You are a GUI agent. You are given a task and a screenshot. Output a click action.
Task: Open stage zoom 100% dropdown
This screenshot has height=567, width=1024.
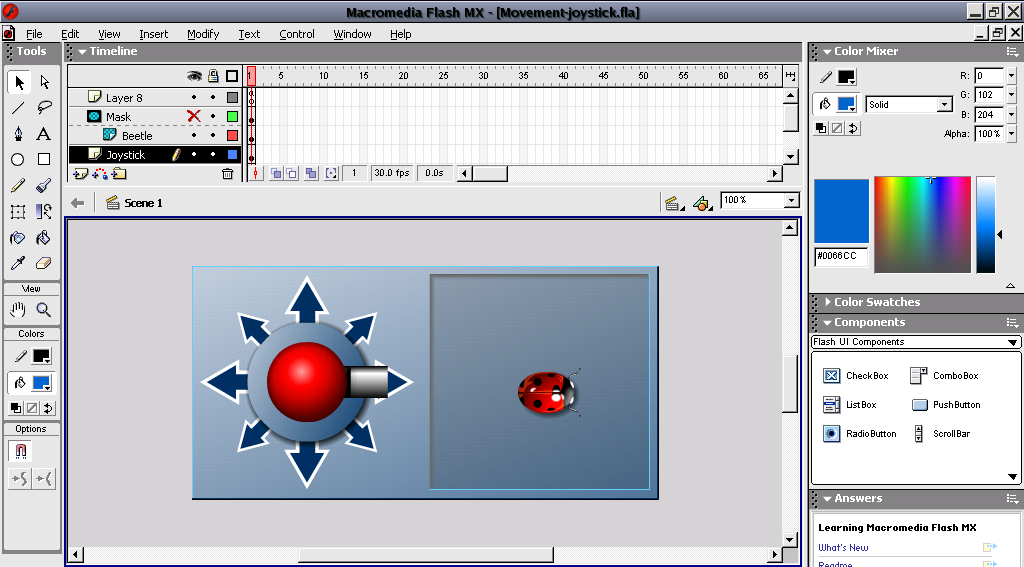click(x=791, y=201)
